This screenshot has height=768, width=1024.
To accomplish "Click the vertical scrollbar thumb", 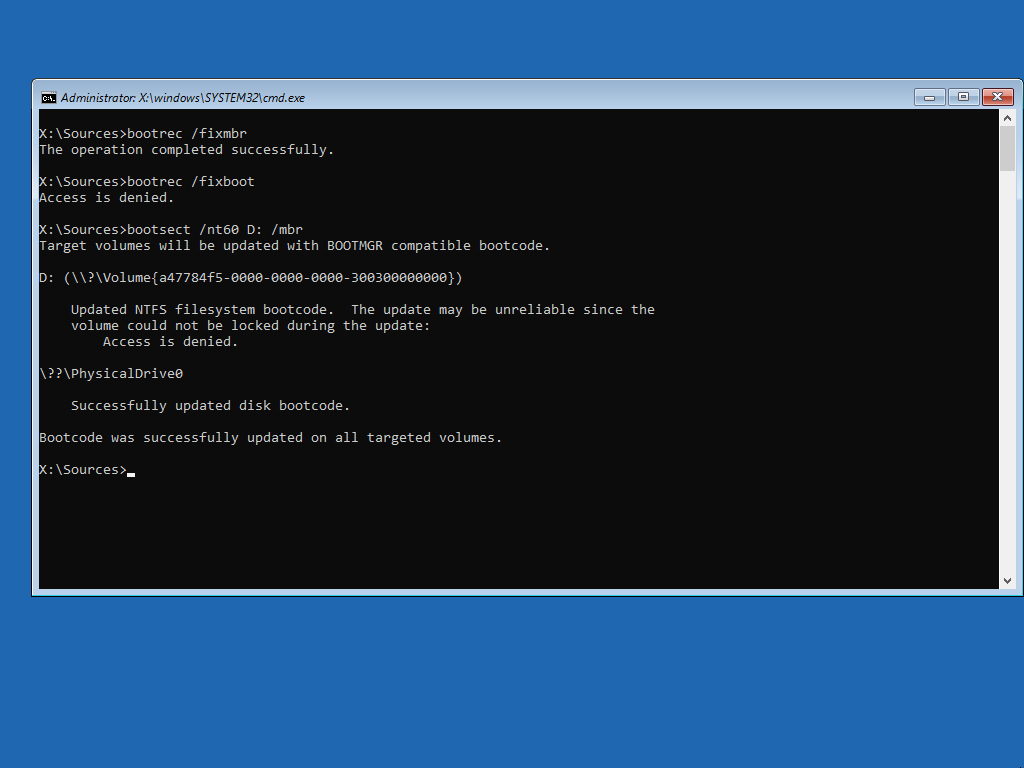I will click(1007, 148).
